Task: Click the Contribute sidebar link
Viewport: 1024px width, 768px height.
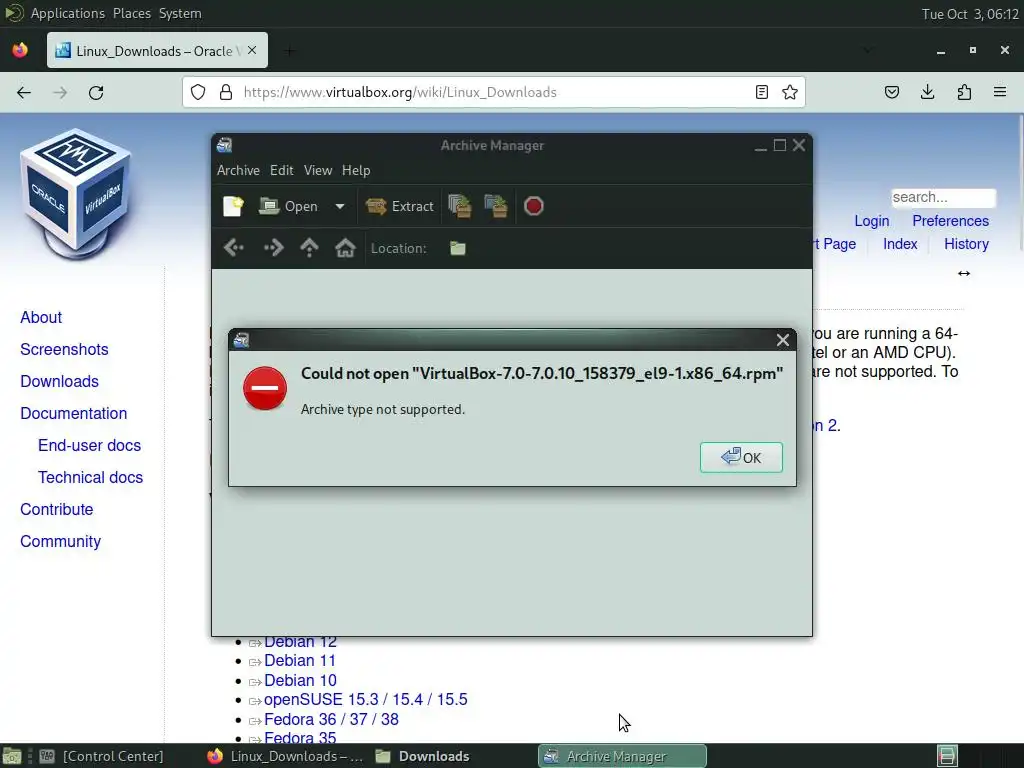Action: (x=57, y=509)
